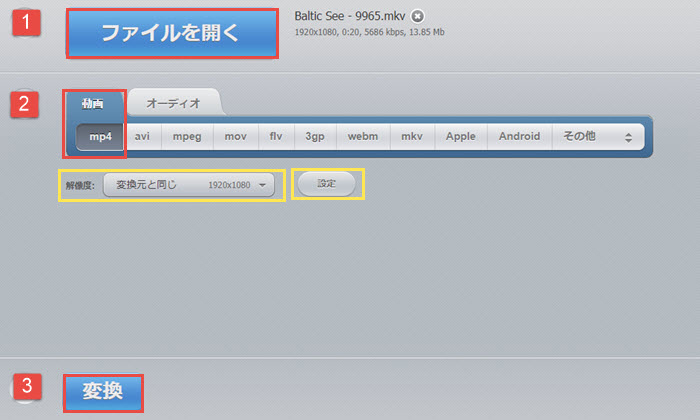The height and width of the screenshot is (420, 700).
Task: Select the mov format
Action: coord(236,137)
